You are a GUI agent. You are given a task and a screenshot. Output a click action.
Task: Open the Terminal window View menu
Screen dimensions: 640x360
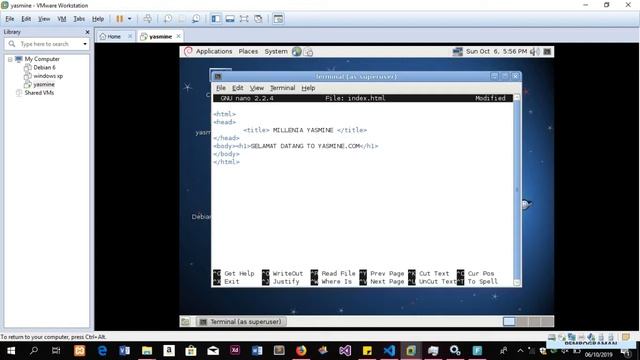pyautogui.click(x=257, y=88)
